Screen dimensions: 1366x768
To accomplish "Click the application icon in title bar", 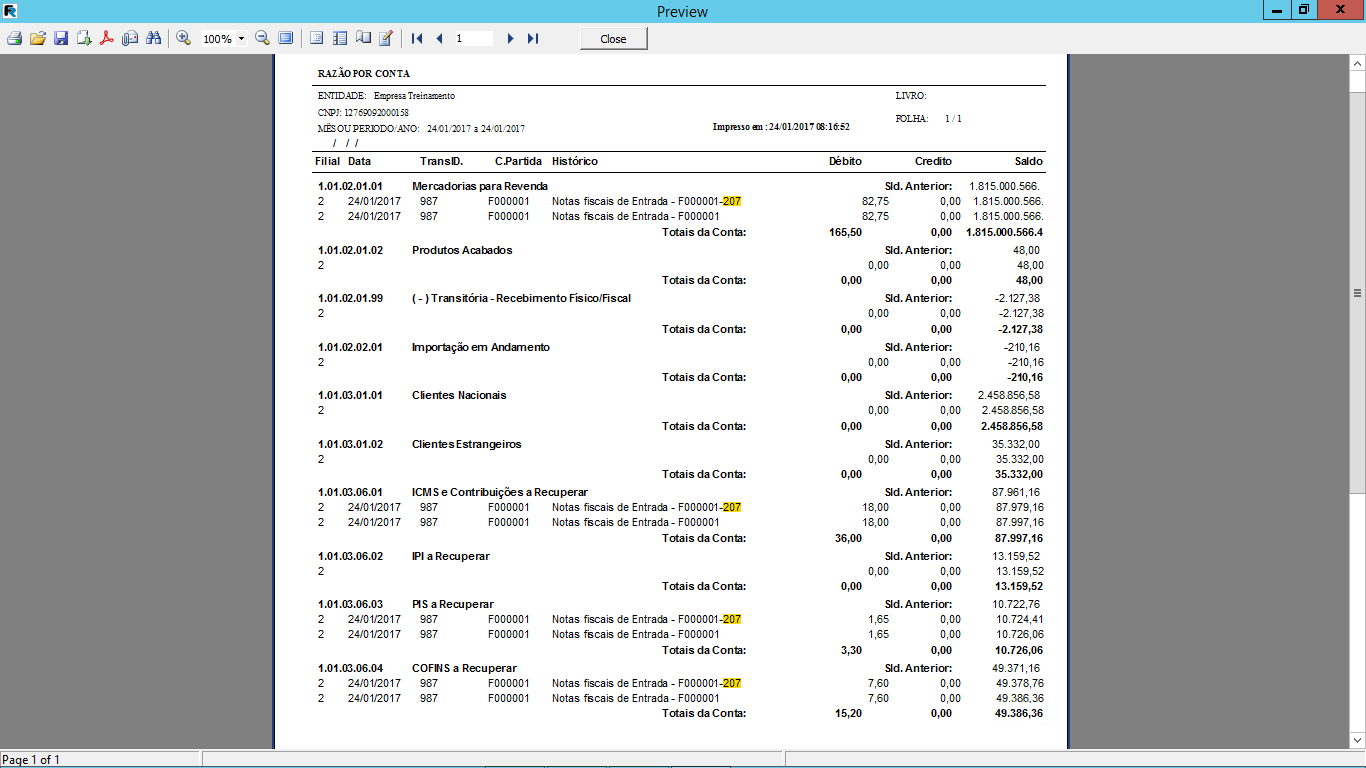I will [10, 10].
